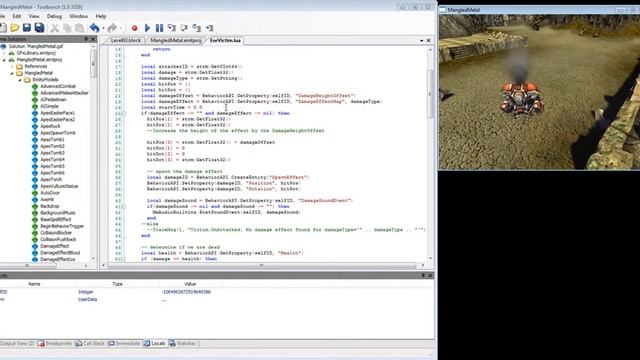Open the Help menu
Screen dimensions: 640x360
coord(101,16)
